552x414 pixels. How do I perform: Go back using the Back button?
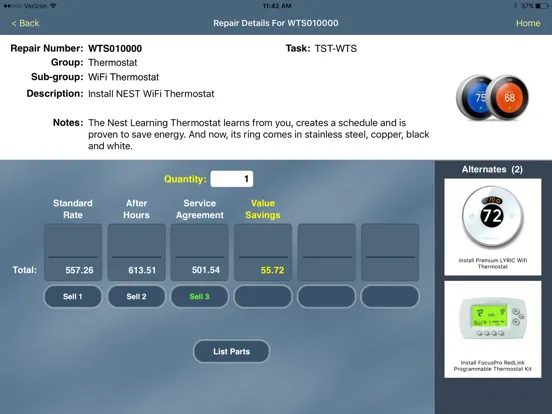[25, 23]
